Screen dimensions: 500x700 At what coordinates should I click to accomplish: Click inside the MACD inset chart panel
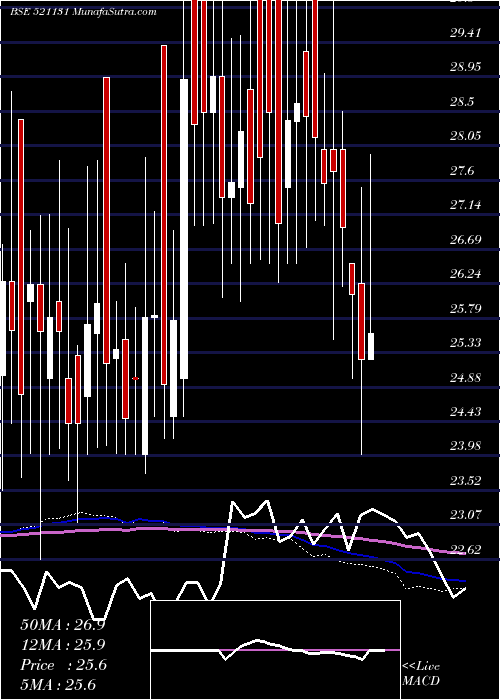pos(275,650)
